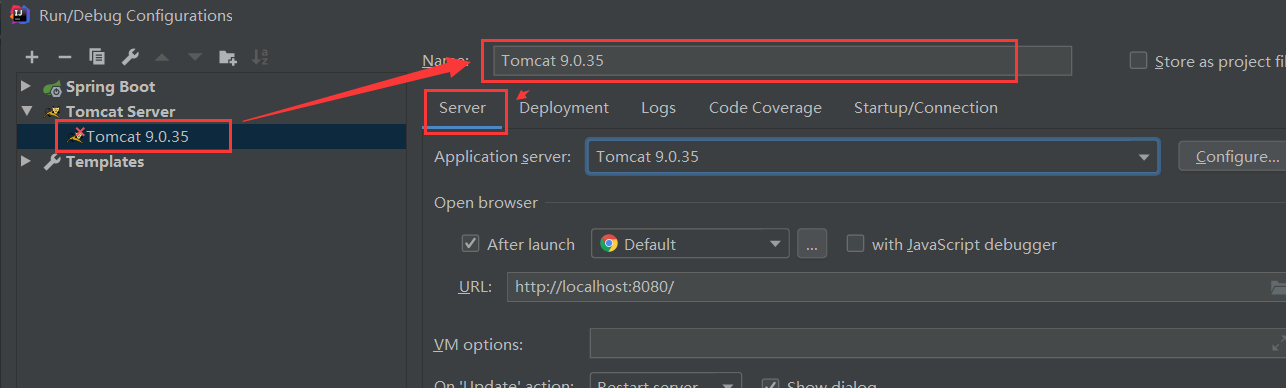Toggle the Show dialog checkbox
Image resolution: width=1286 pixels, height=388 pixels.
click(770, 384)
